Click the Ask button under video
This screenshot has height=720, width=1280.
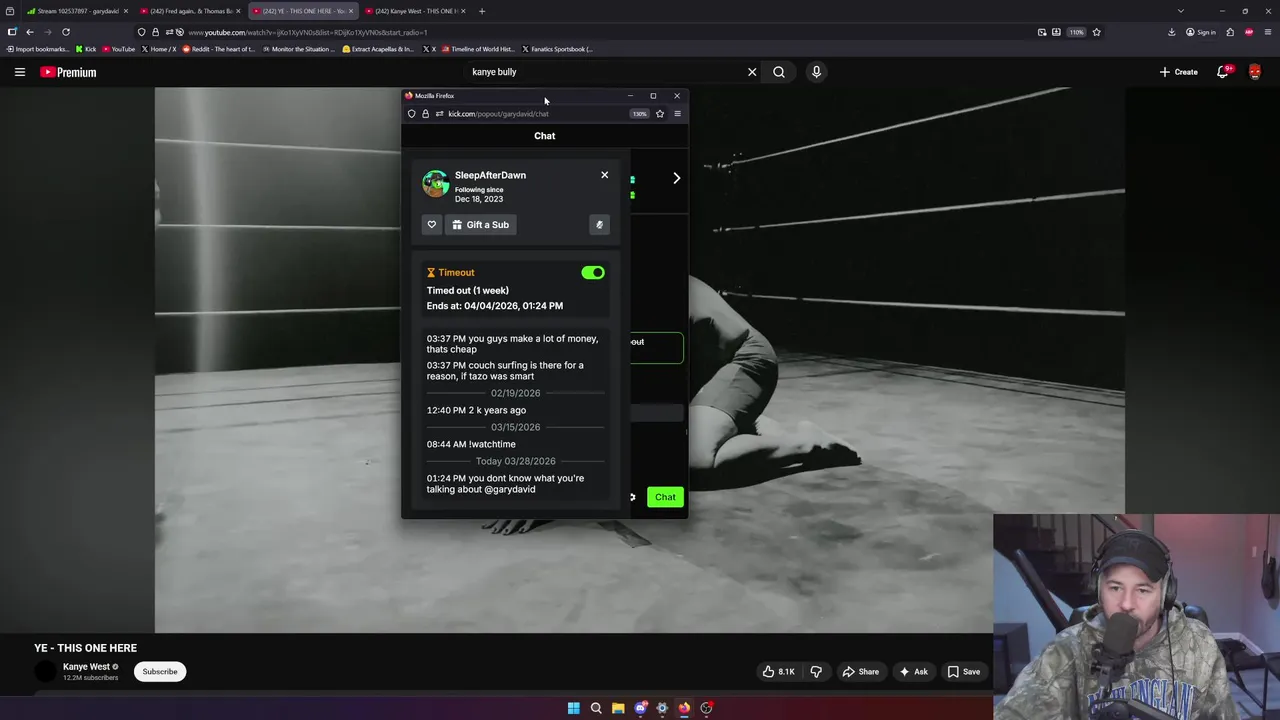point(914,672)
